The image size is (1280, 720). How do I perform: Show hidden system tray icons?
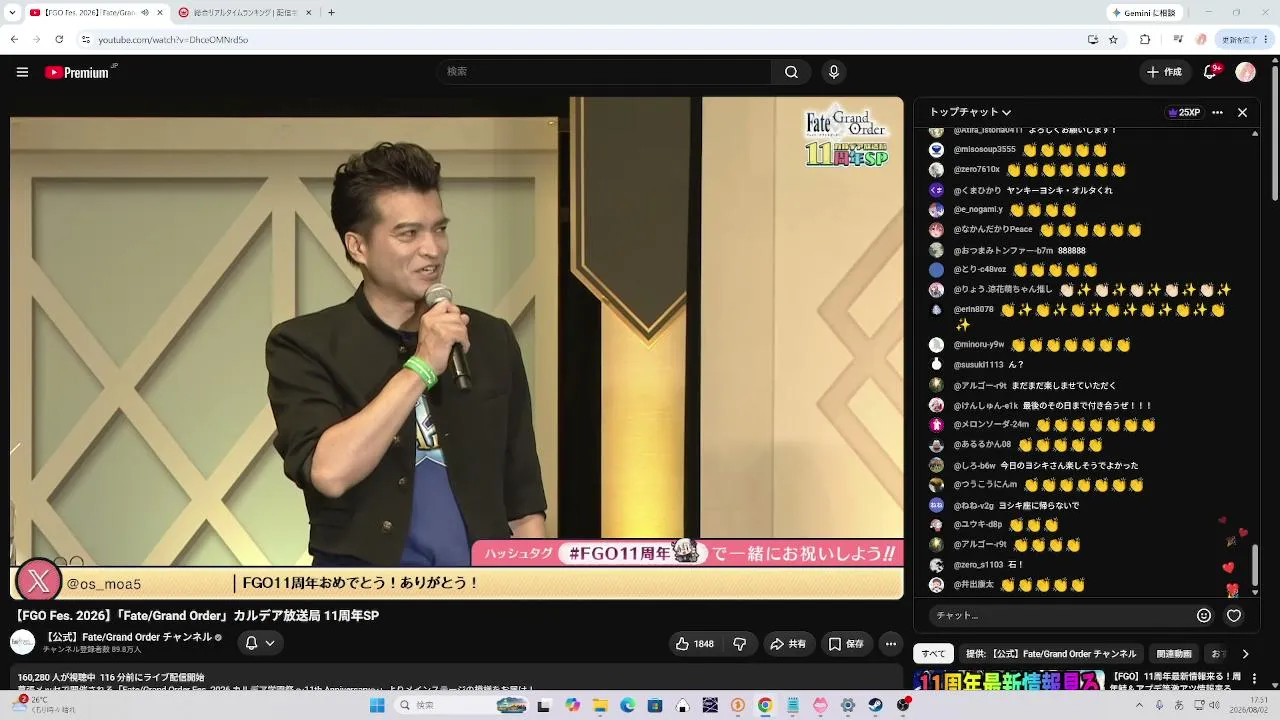click(1138, 705)
